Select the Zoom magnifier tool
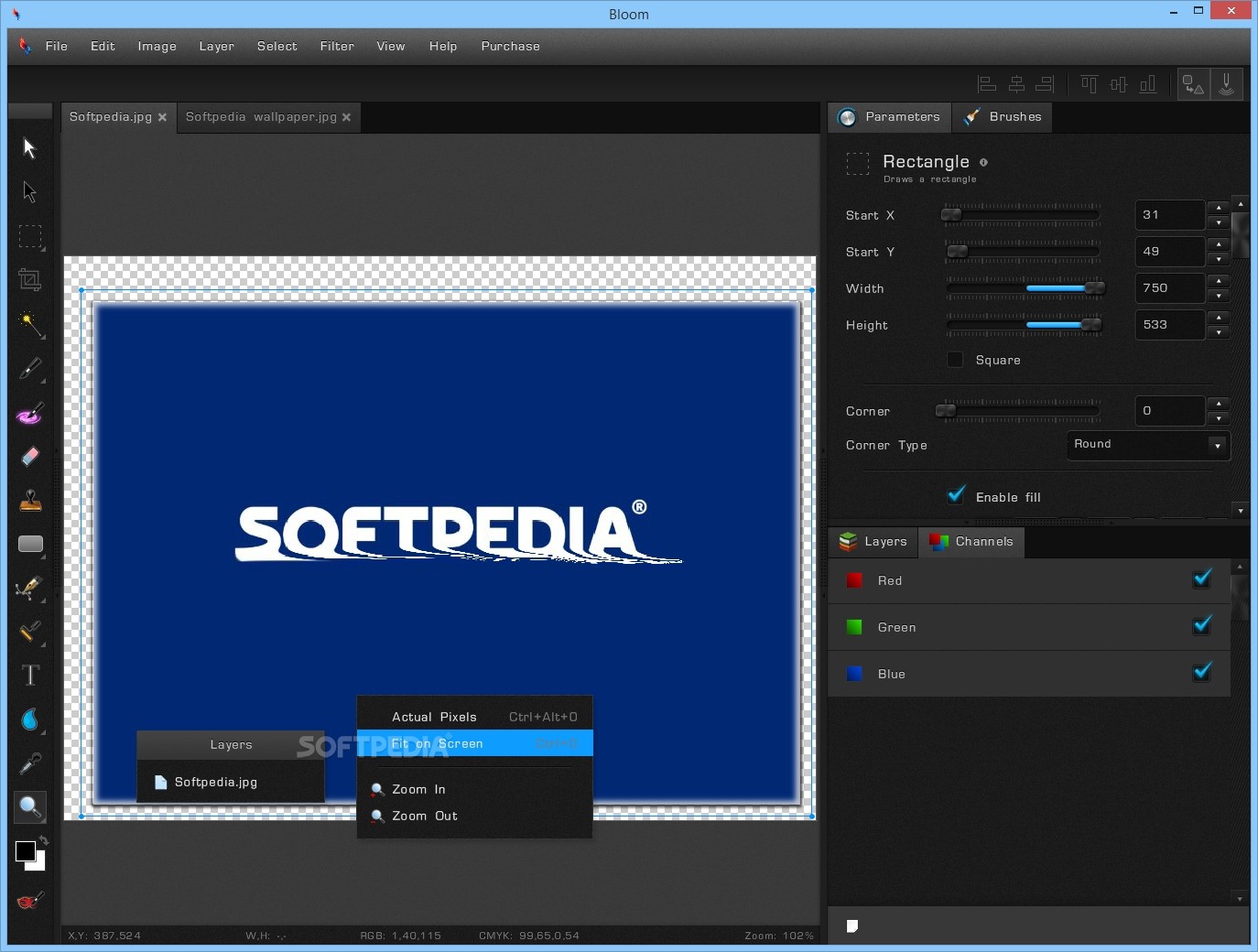 point(30,806)
